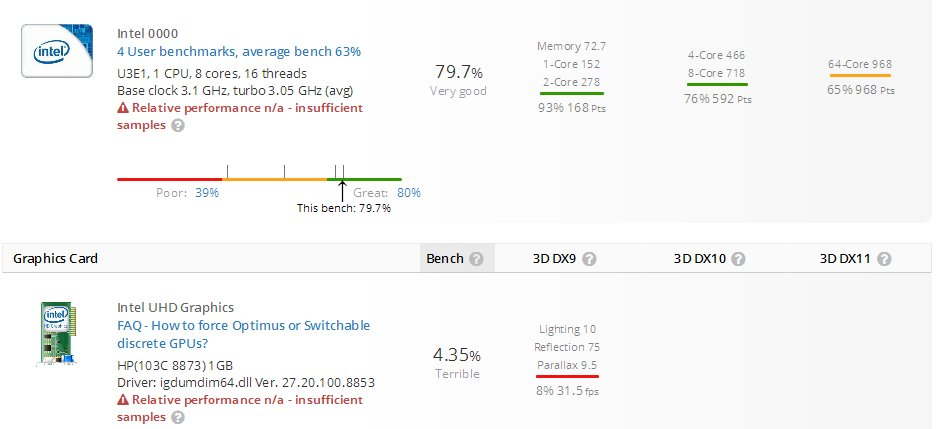Click the This bench marker arrow

coord(342,189)
